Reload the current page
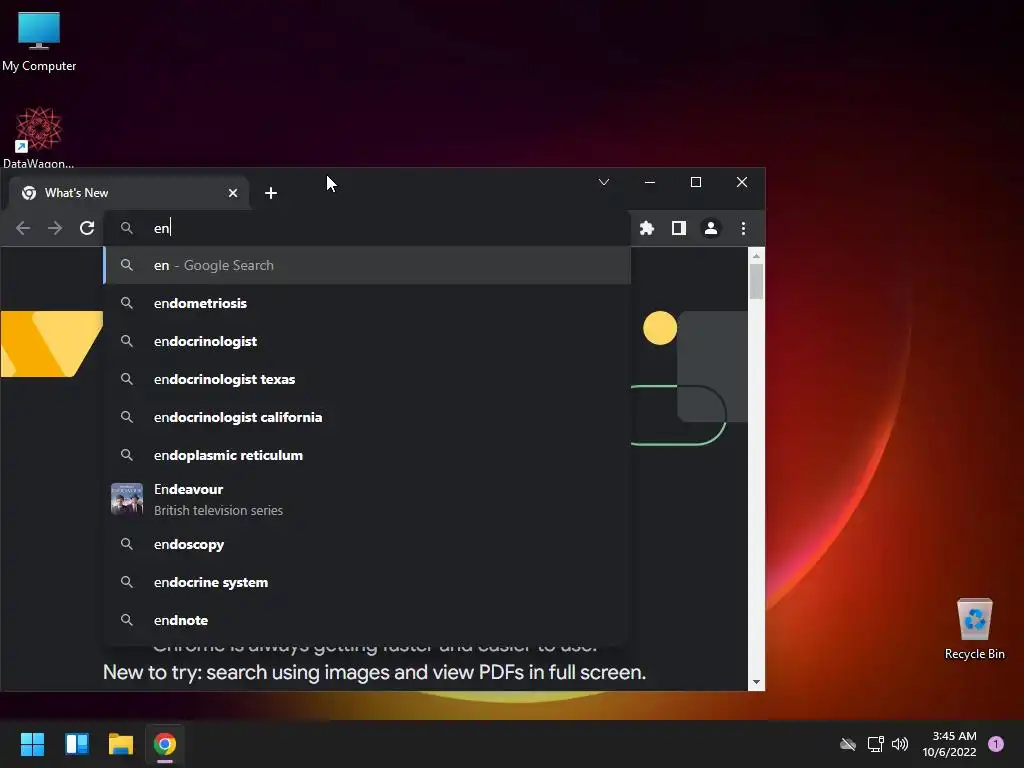This screenshot has width=1024, height=768. coord(87,228)
